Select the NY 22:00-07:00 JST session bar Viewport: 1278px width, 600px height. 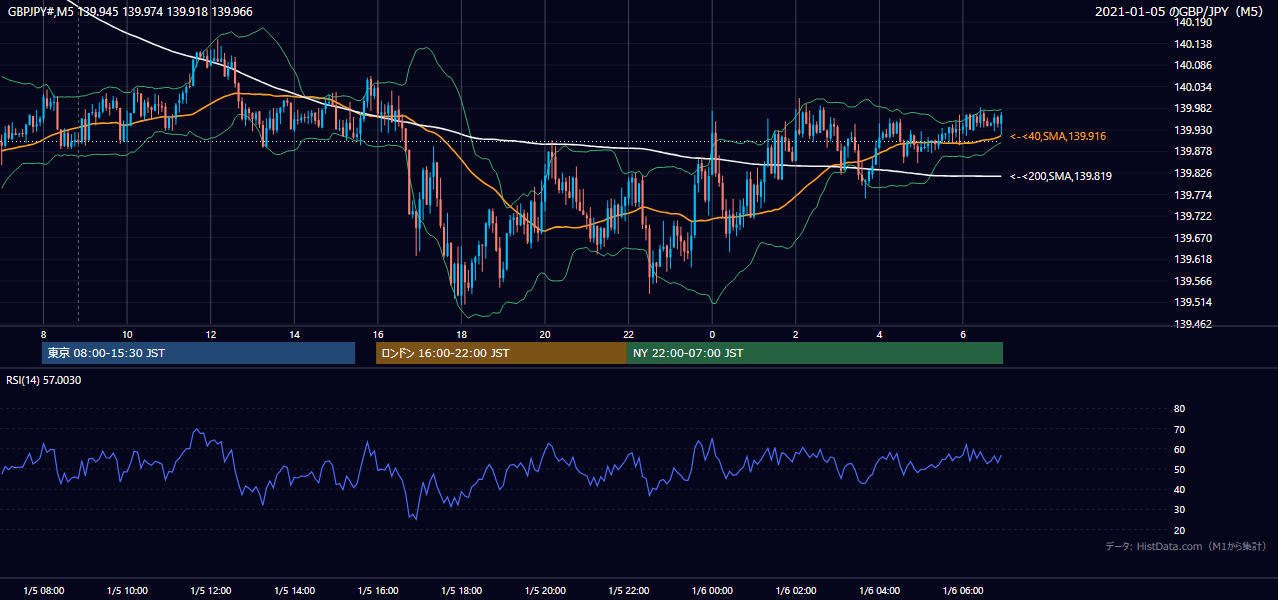coord(815,353)
